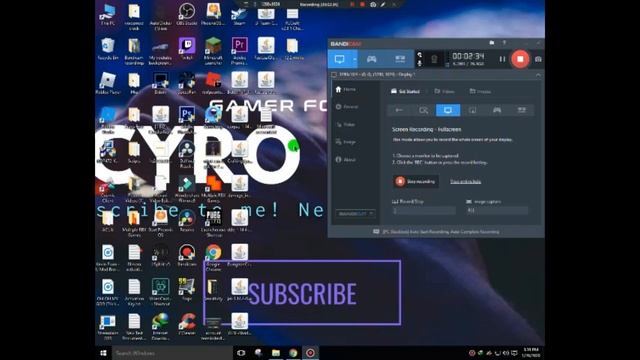Select around-mouse recording mode icon

[x=472, y=110]
